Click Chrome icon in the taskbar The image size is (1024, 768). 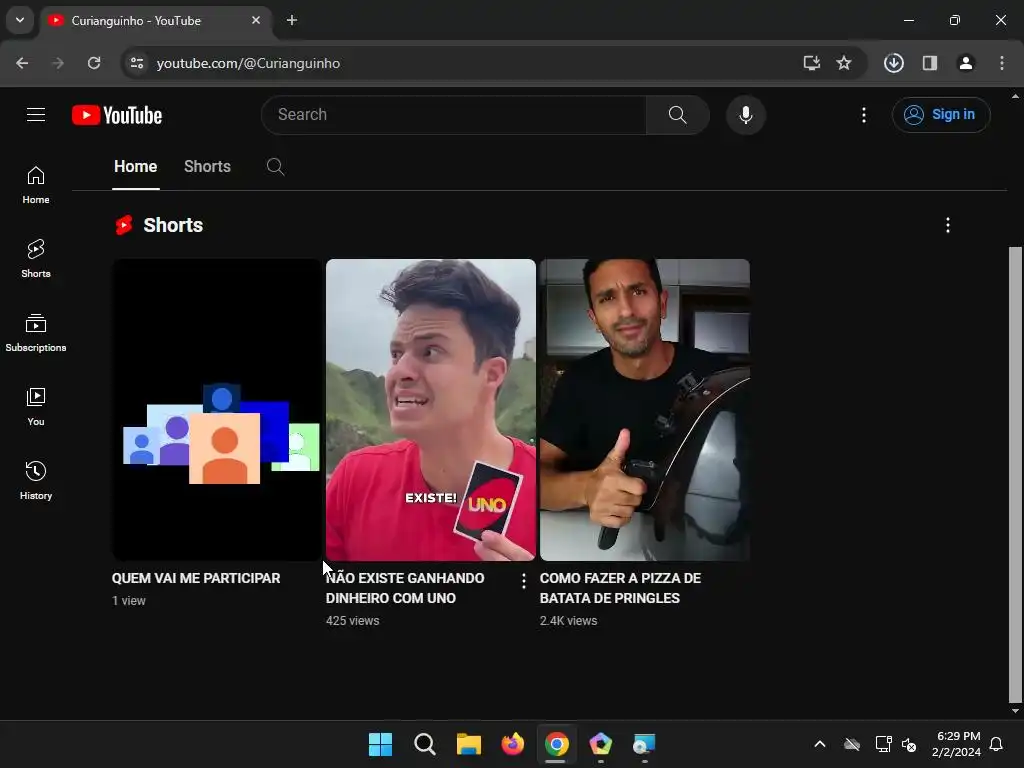coord(556,744)
